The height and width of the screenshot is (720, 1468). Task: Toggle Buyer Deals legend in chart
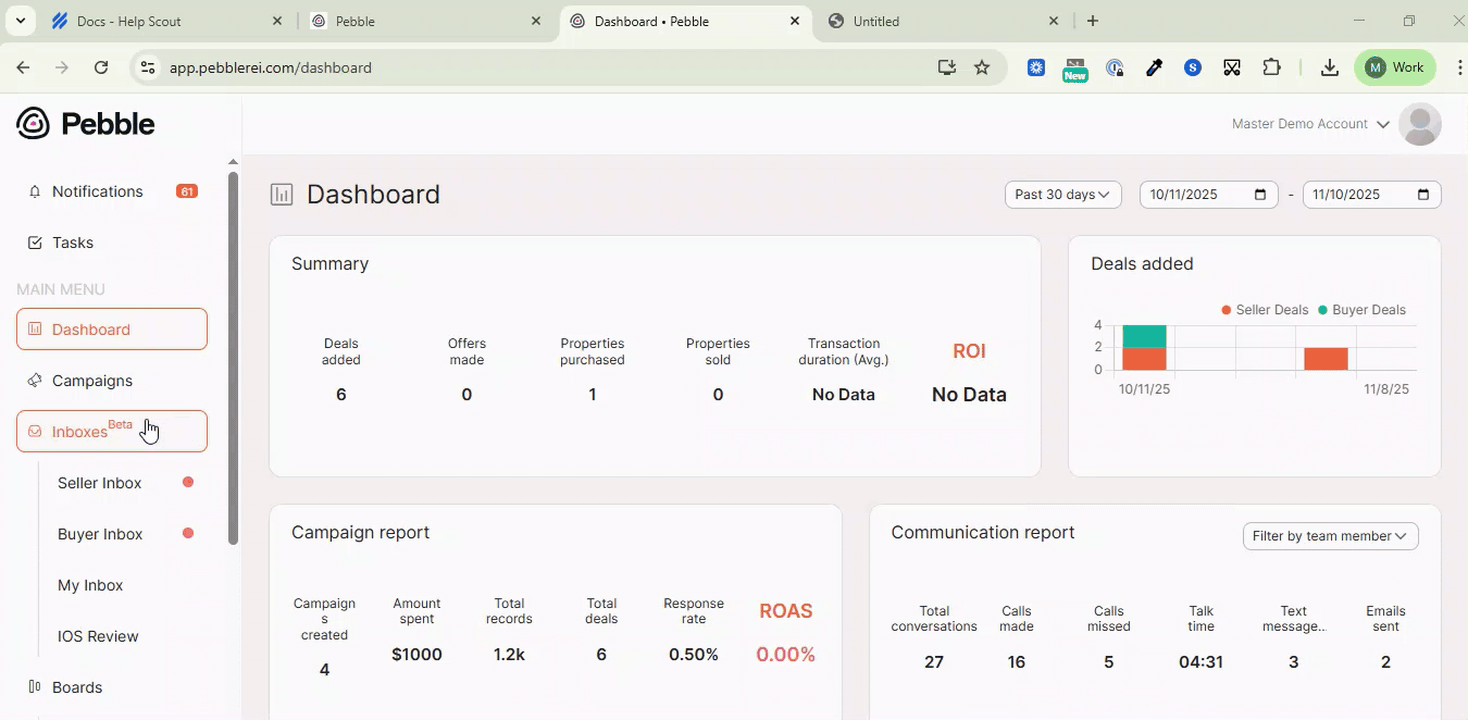click(1361, 310)
